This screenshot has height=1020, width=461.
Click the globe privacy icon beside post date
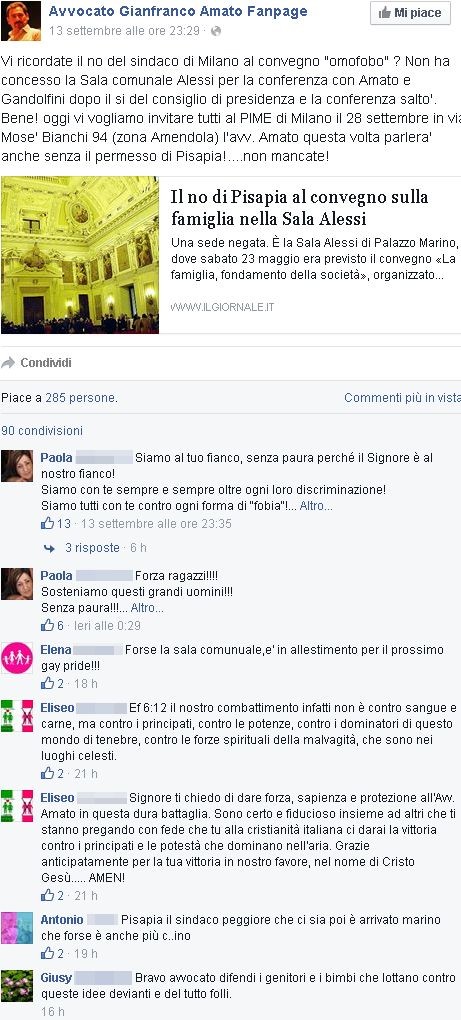tap(217, 31)
